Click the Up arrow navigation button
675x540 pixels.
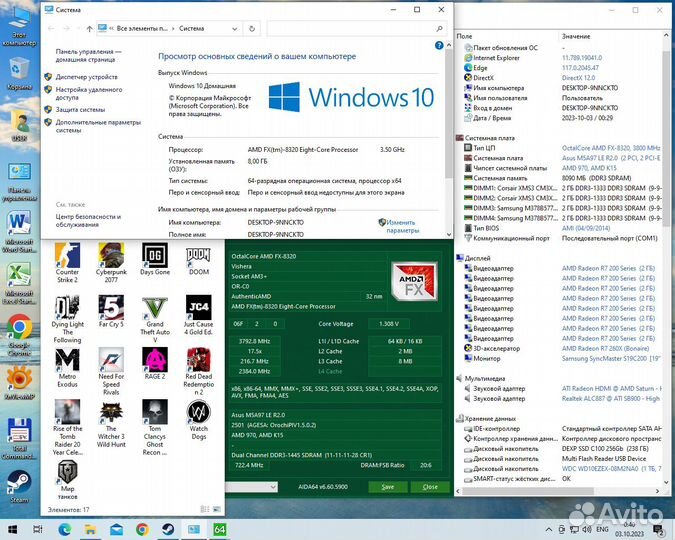(x=89, y=29)
